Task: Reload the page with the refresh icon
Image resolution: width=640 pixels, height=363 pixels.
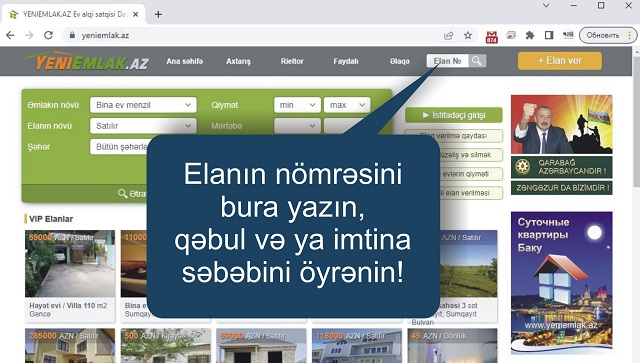Action: coord(48,36)
